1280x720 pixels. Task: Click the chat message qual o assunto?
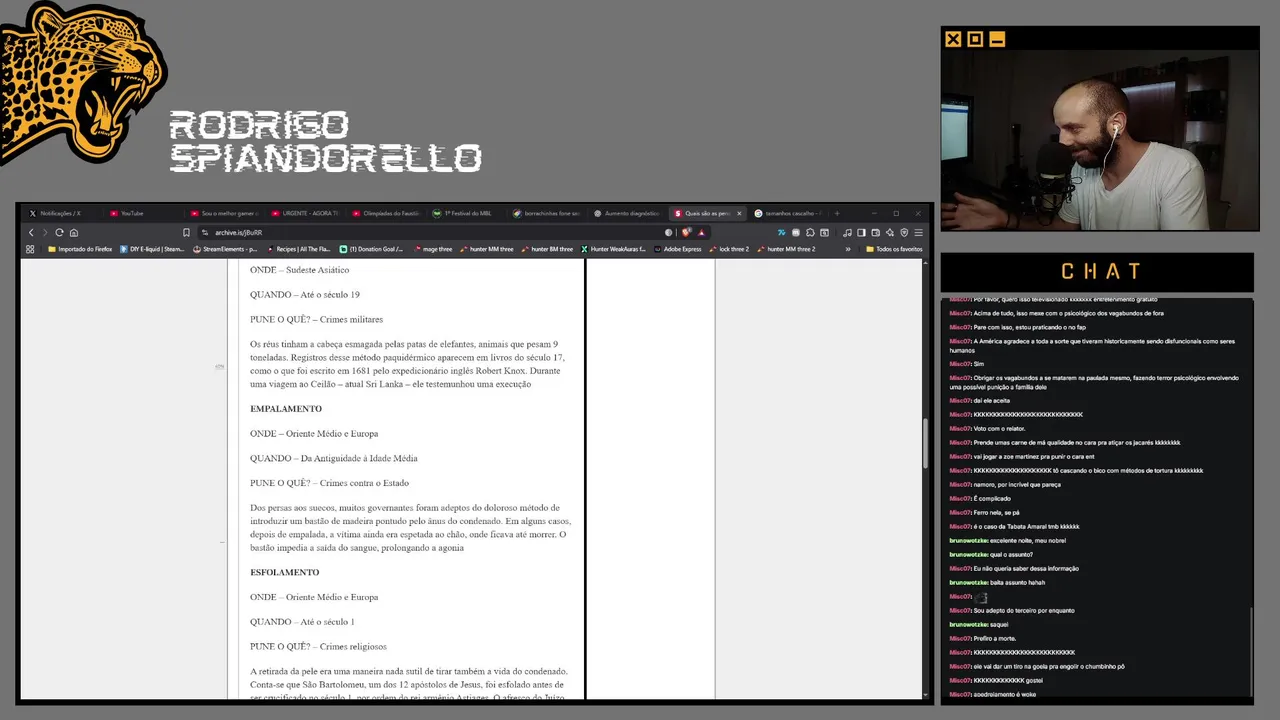pyautogui.click(x=1011, y=554)
